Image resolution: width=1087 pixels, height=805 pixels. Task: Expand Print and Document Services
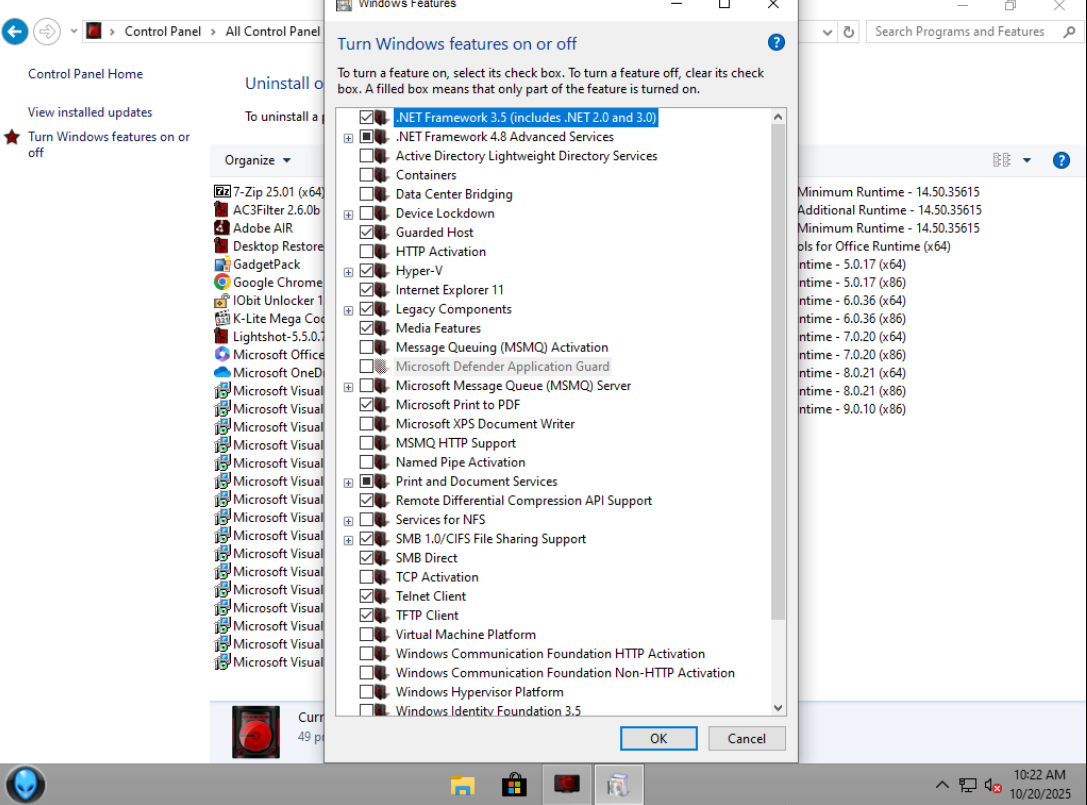(x=349, y=483)
